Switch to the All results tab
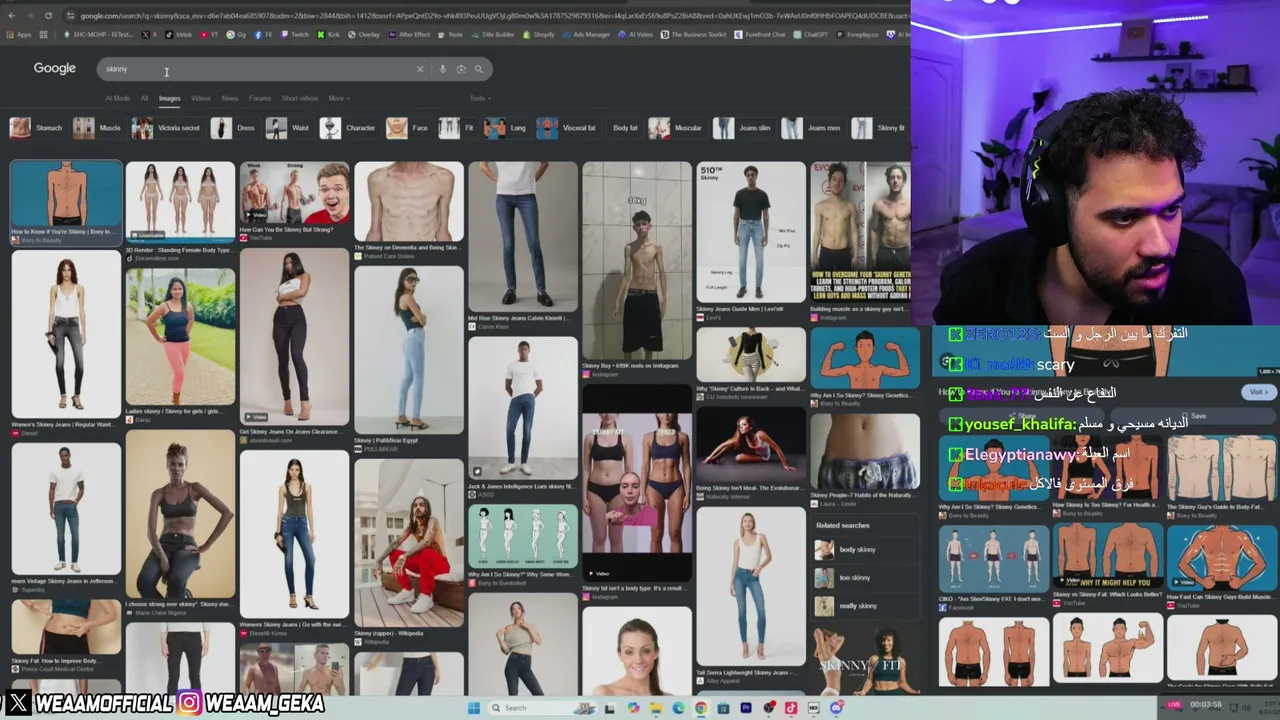 point(144,98)
